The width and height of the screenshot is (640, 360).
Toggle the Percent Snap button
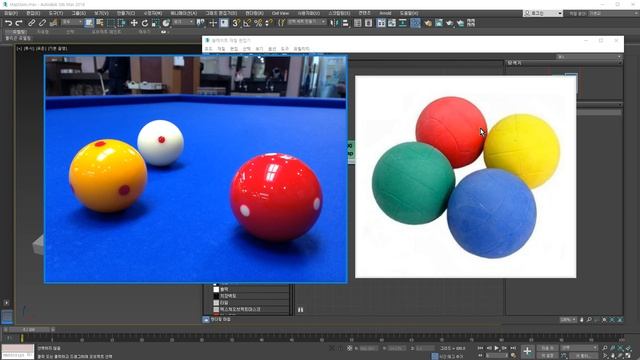pyautogui.click(x=258, y=23)
